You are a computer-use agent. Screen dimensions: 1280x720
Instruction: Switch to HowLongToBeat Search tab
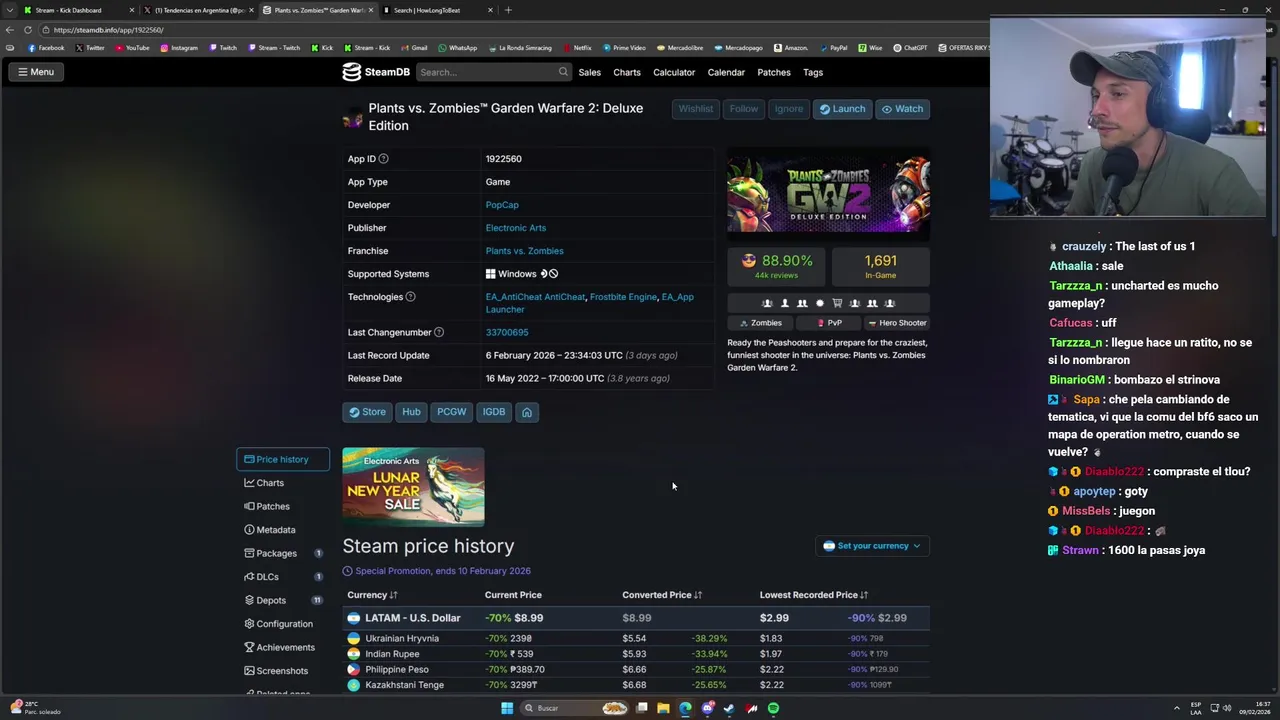(x=437, y=10)
